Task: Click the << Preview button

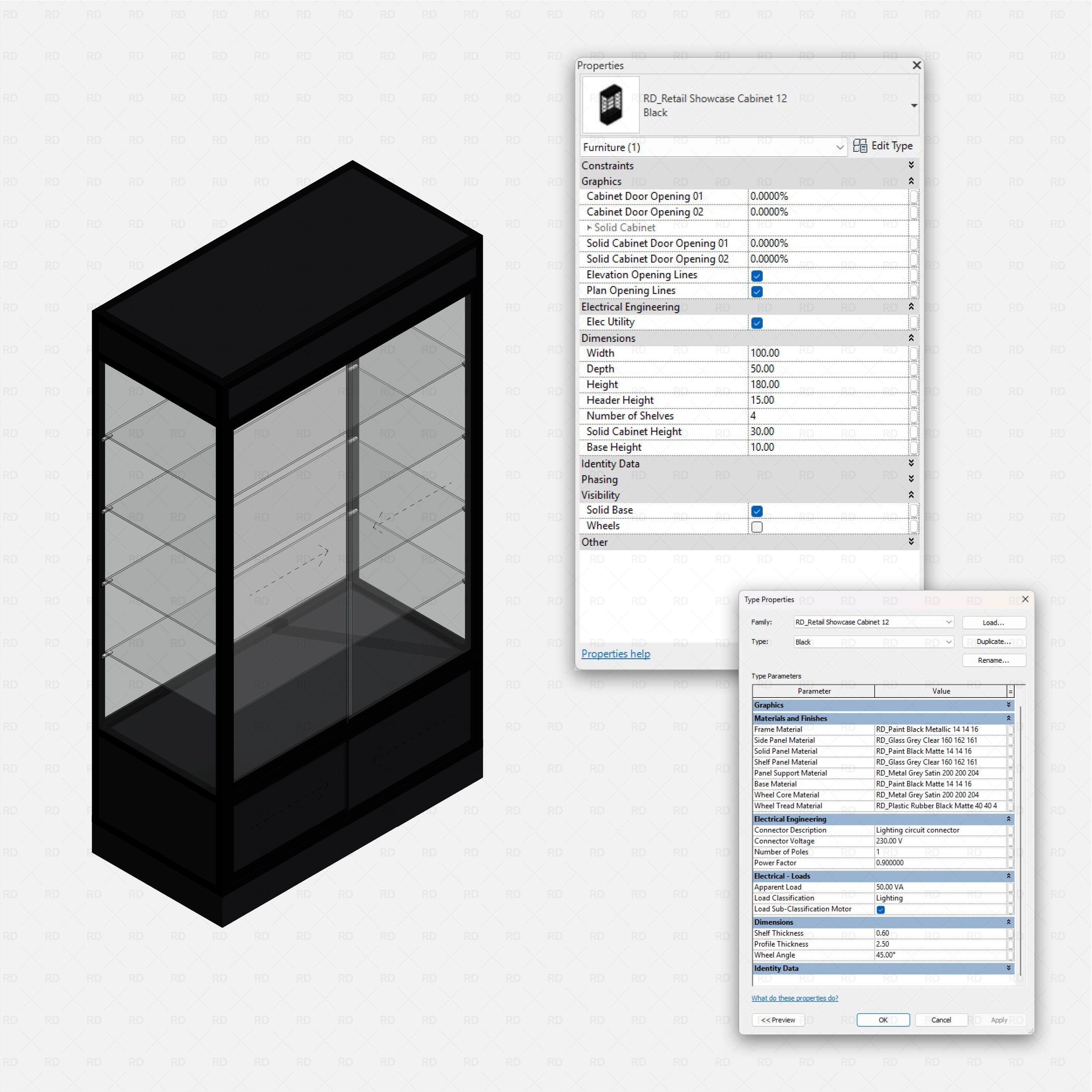Action: pos(778,1020)
